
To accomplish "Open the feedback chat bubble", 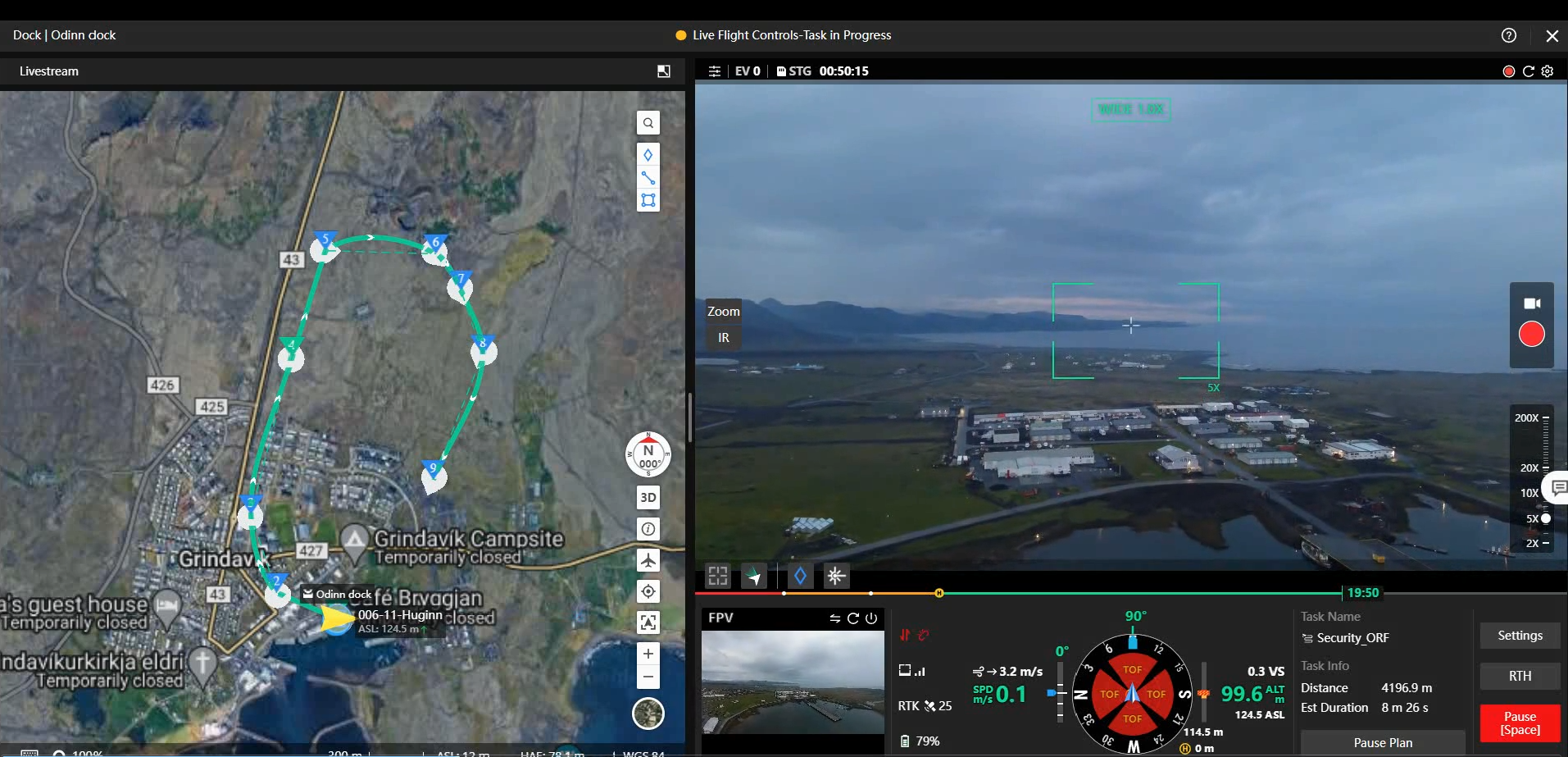I will click(x=1558, y=488).
